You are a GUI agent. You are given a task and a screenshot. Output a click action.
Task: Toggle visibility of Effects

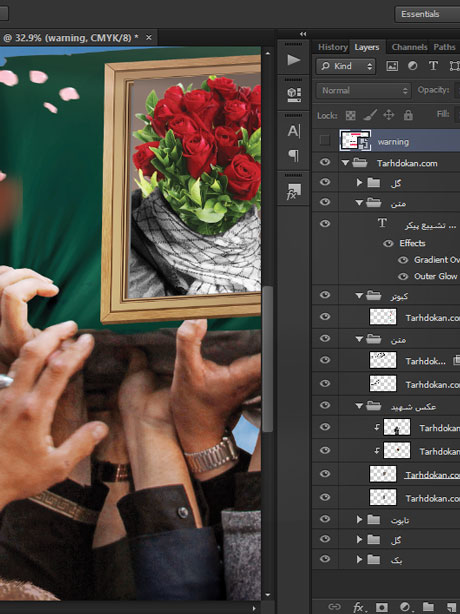tap(388, 244)
